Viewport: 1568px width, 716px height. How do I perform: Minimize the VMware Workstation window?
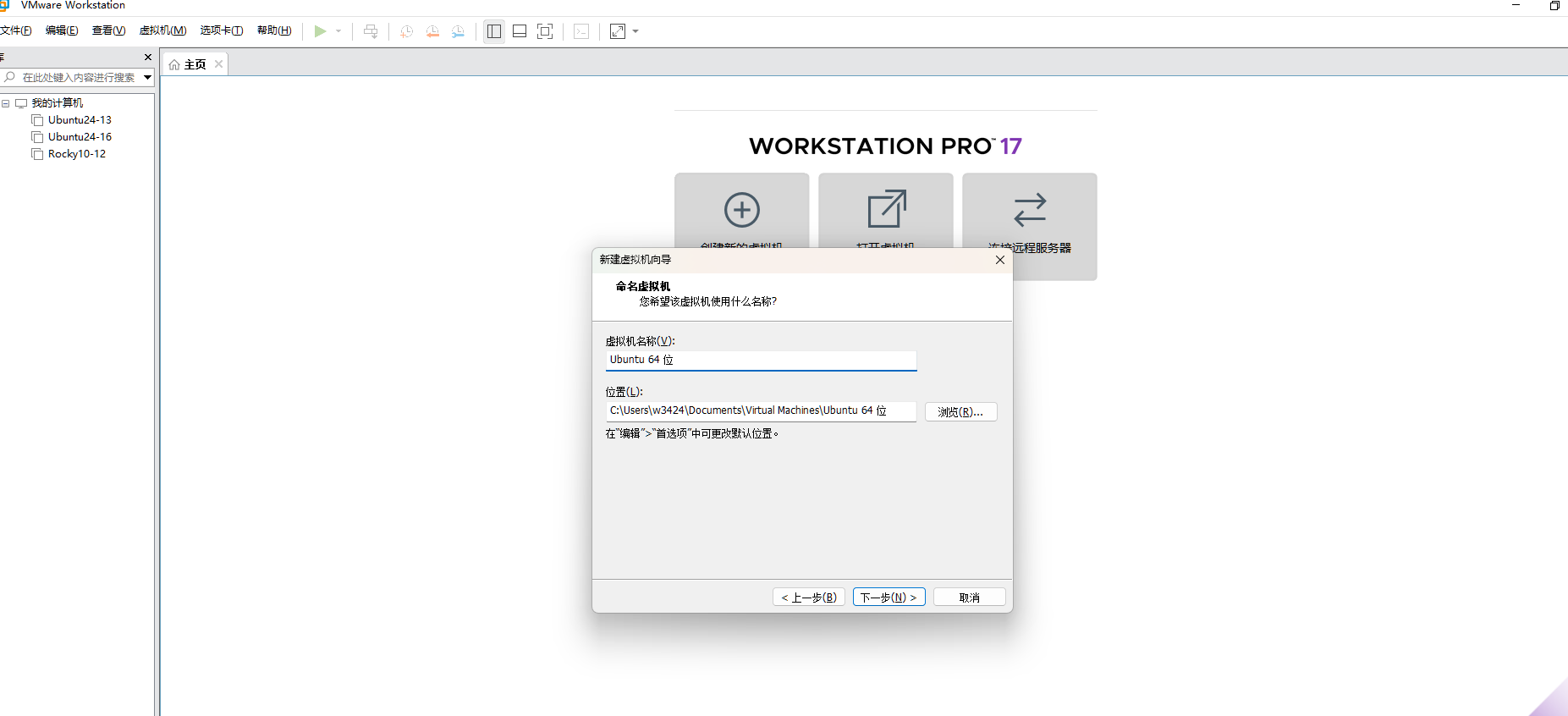point(1516,5)
